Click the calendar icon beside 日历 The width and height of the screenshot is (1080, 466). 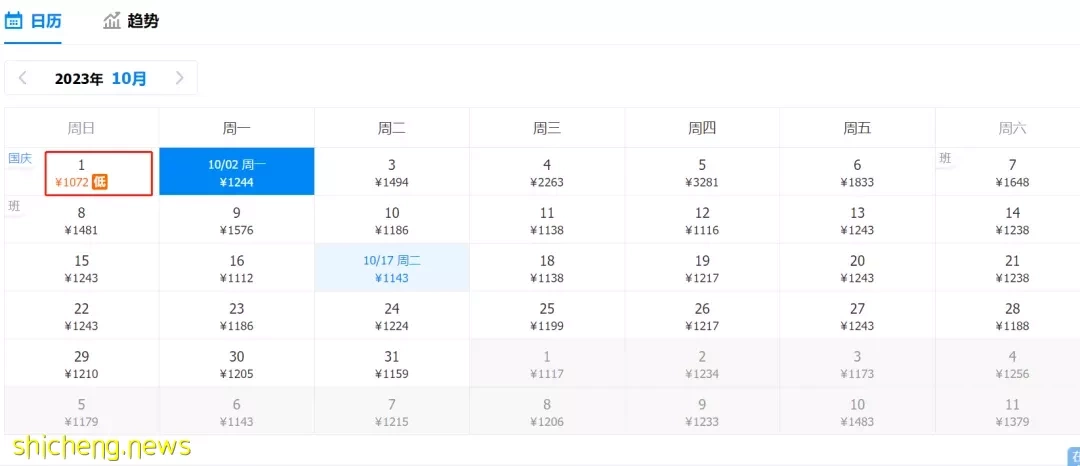(14, 21)
